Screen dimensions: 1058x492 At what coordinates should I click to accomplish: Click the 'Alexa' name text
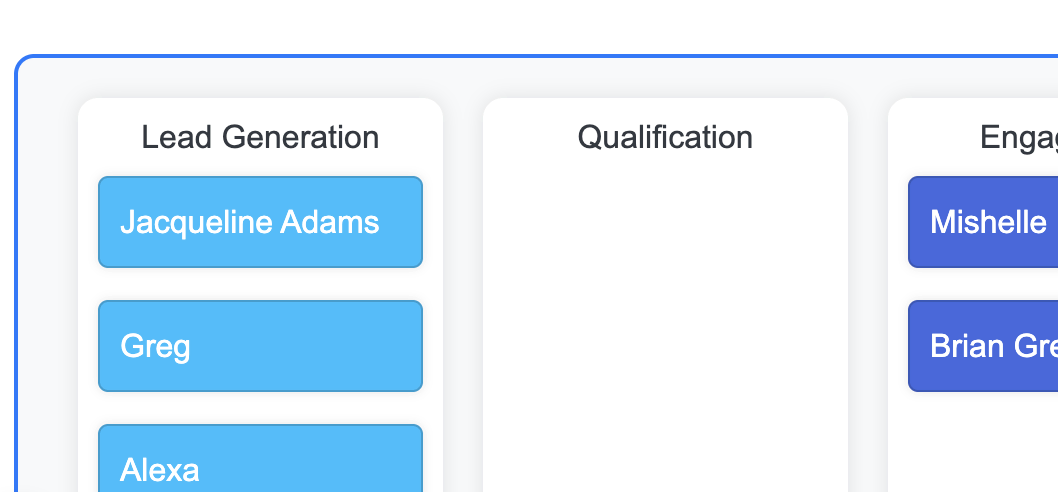160,469
